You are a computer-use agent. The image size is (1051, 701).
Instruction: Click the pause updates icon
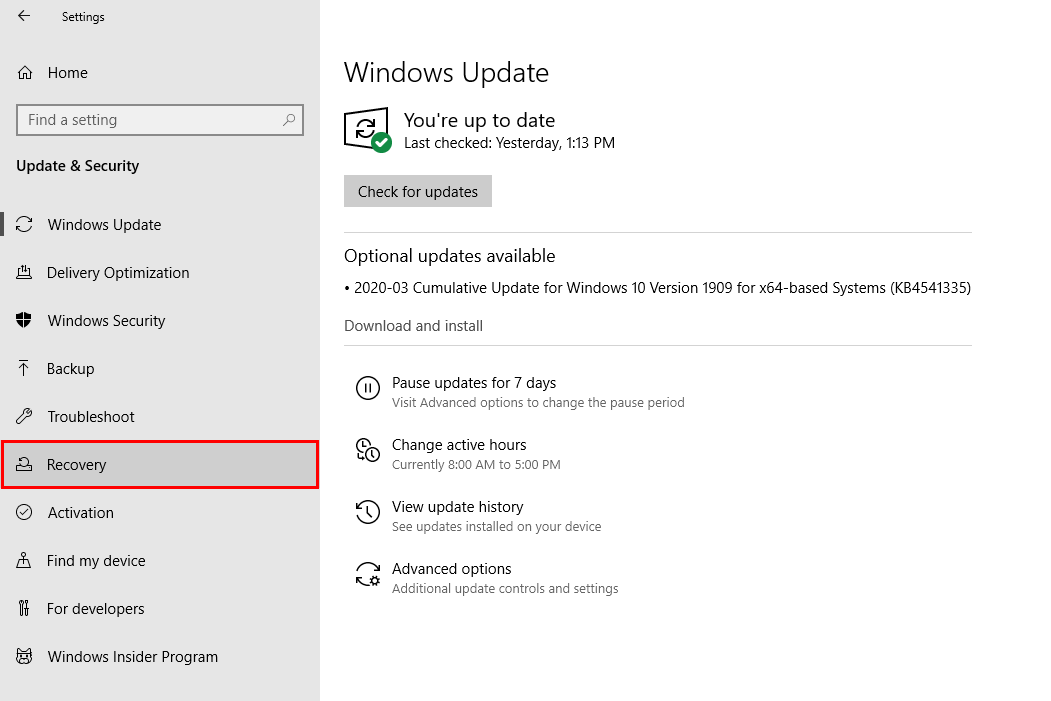coord(367,388)
